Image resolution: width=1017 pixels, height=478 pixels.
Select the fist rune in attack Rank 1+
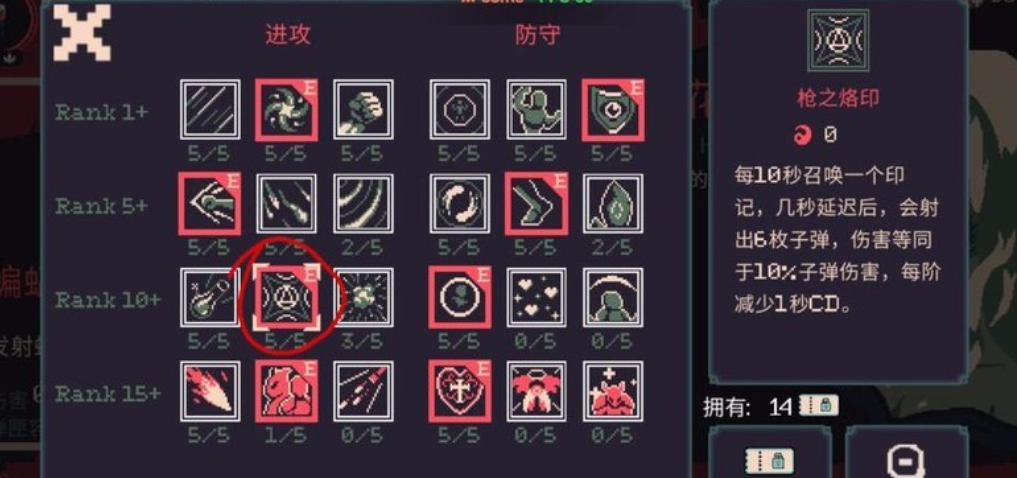pyautogui.click(x=363, y=110)
